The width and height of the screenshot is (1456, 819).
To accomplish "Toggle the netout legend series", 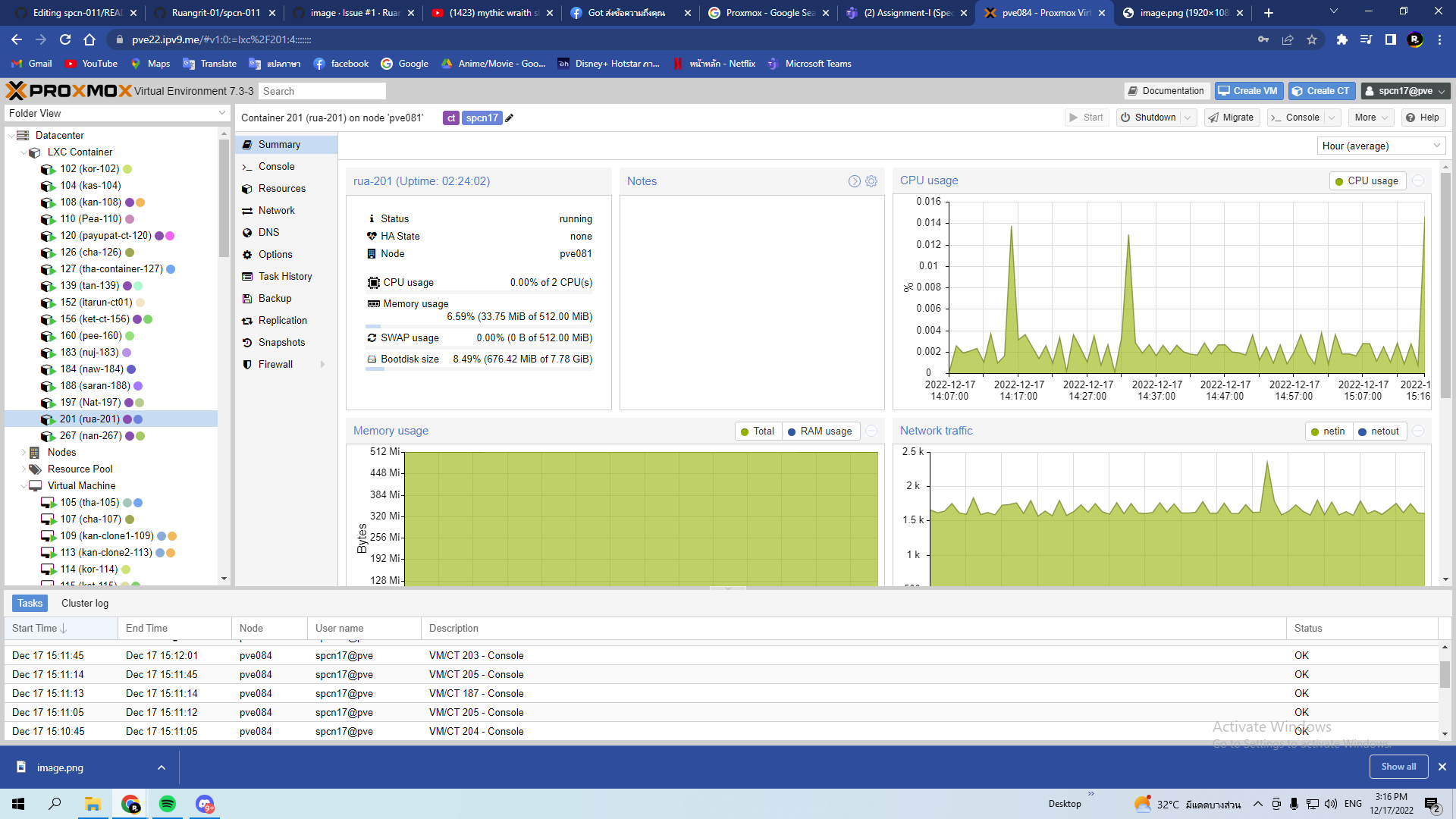I will pyautogui.click(x=1379, y=431).
